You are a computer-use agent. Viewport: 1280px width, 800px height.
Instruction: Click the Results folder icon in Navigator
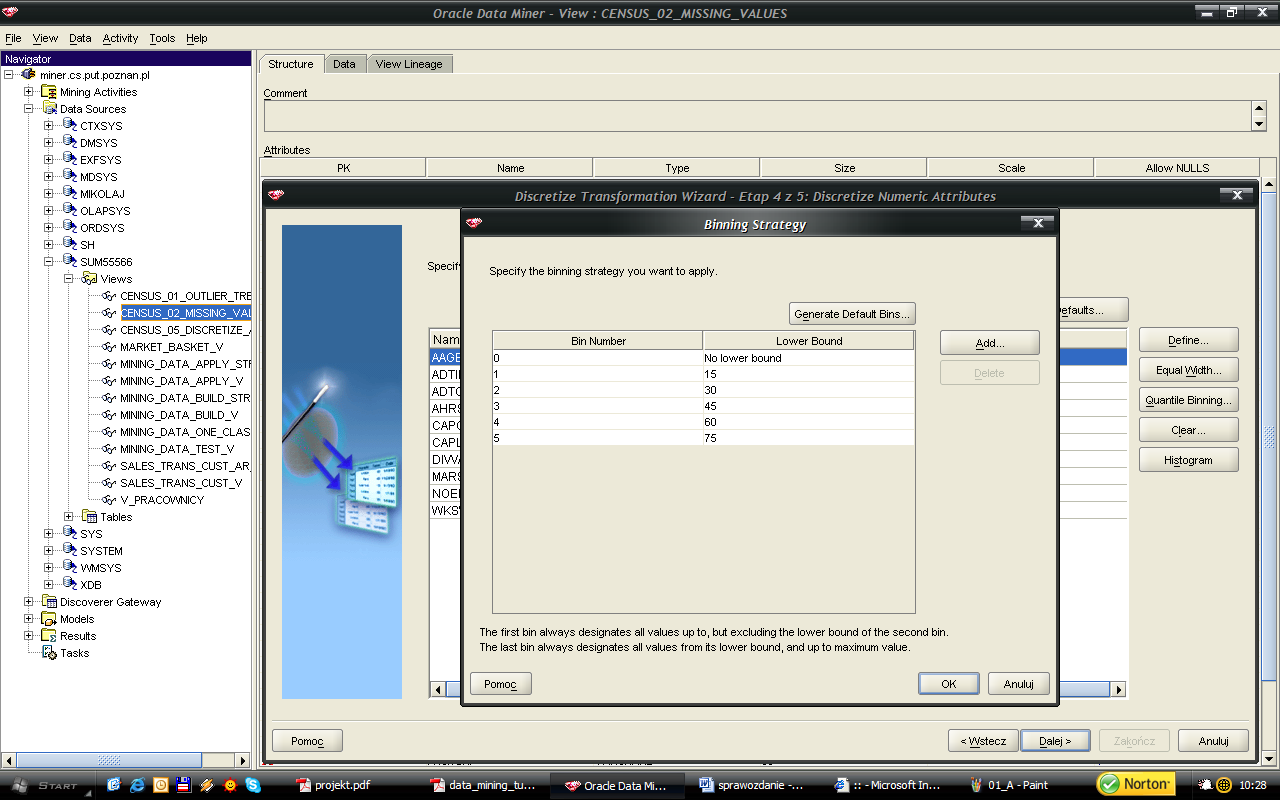coord(49,636)
